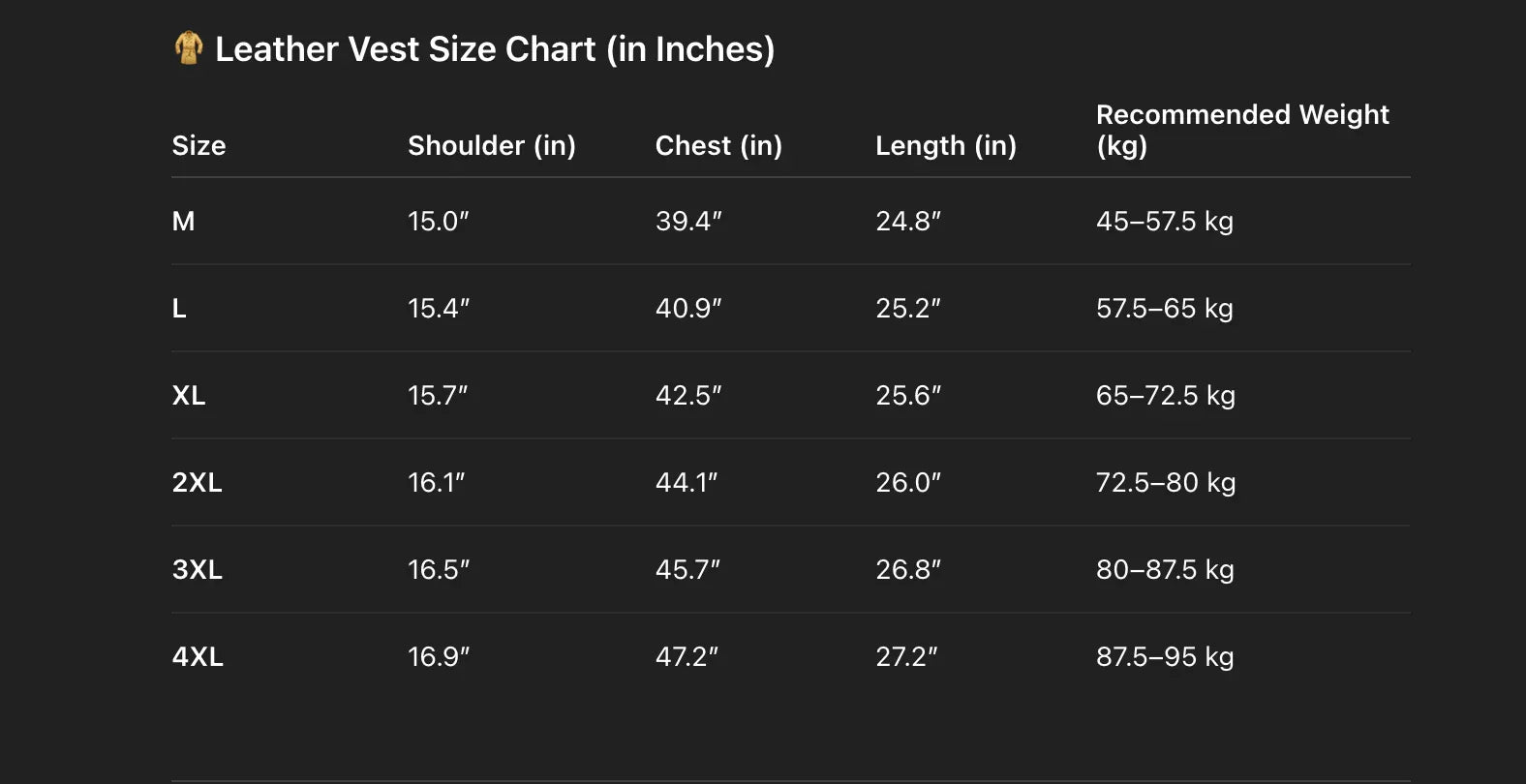
Task: Click the vest coat icon beside title
Action: [x=189, y=47]
